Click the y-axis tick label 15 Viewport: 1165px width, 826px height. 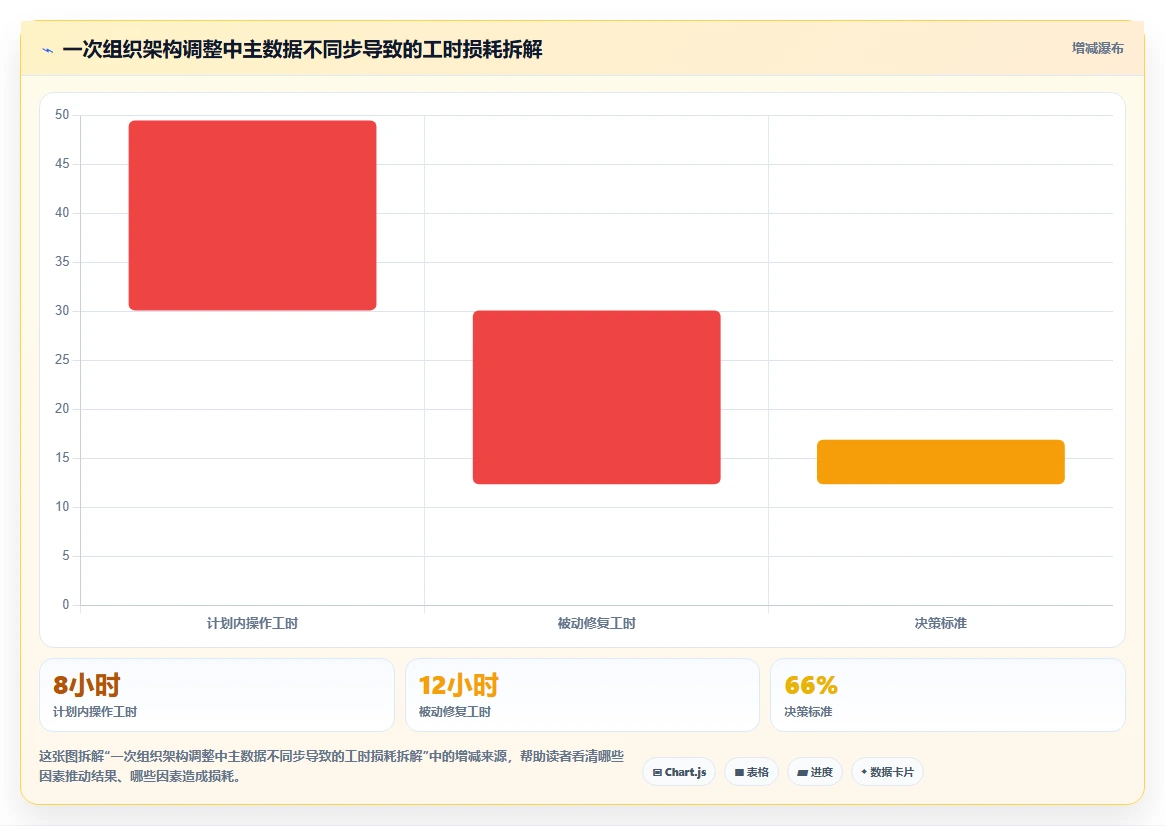(62, 458)
